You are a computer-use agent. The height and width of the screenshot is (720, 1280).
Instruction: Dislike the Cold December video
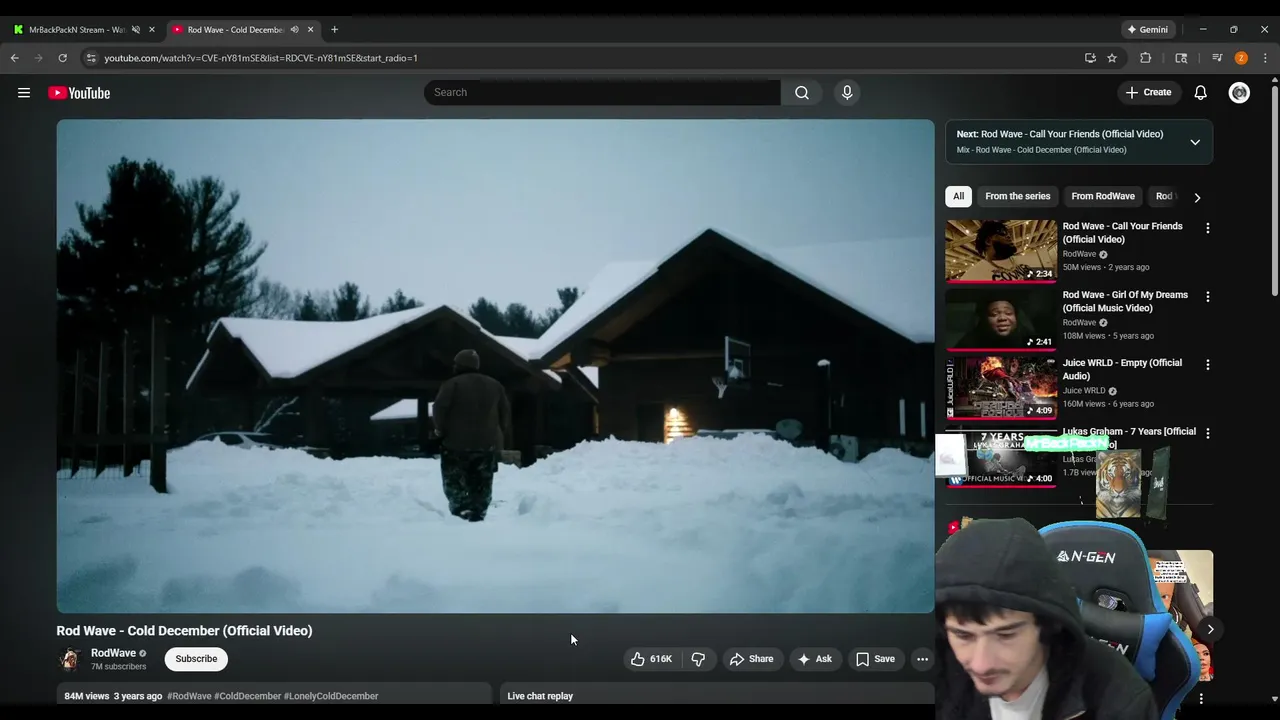pyautogui.click(x=698, y=659)
